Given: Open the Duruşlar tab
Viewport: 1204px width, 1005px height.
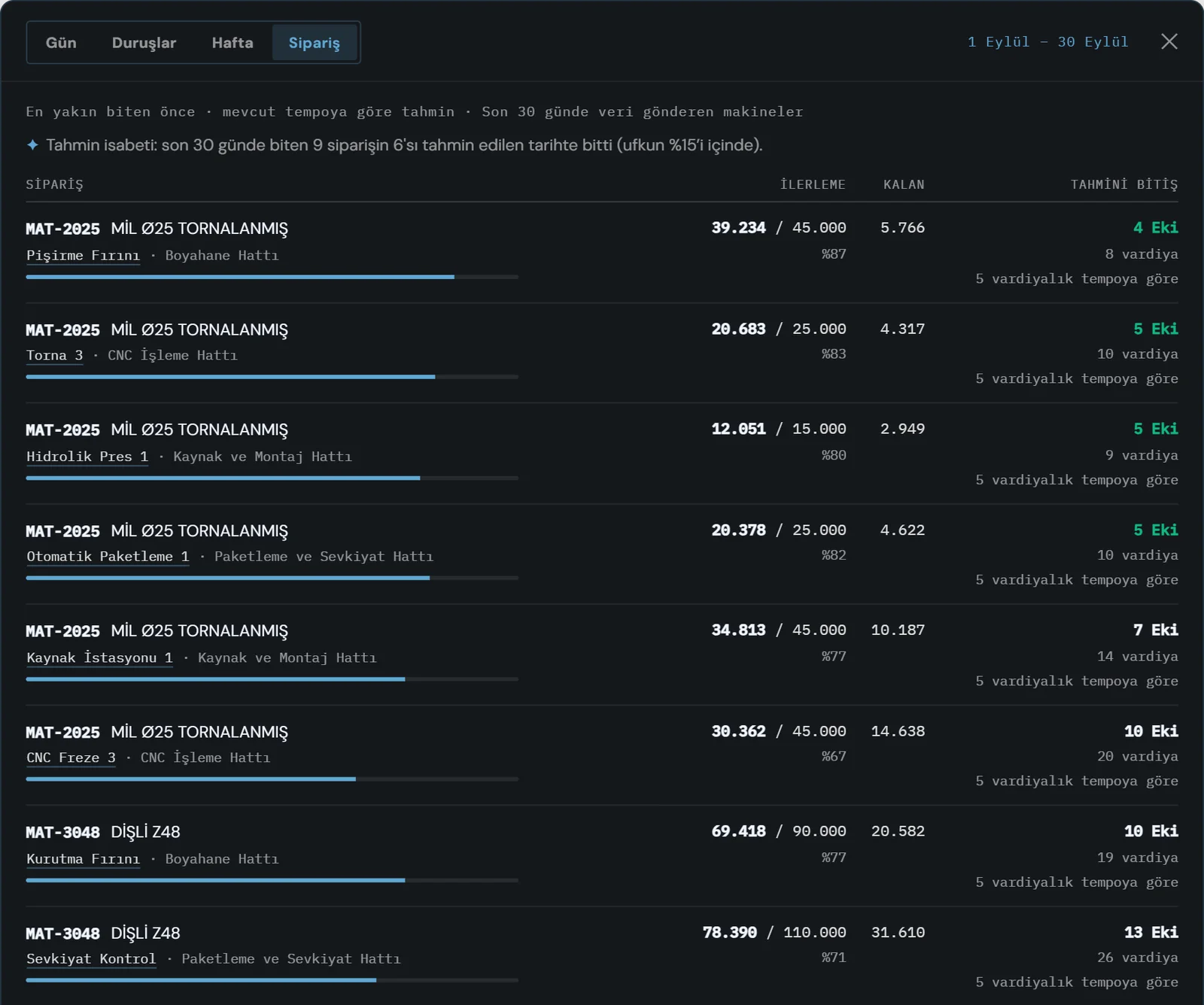Looking at the screenshot, I should (x=144, y=43).
